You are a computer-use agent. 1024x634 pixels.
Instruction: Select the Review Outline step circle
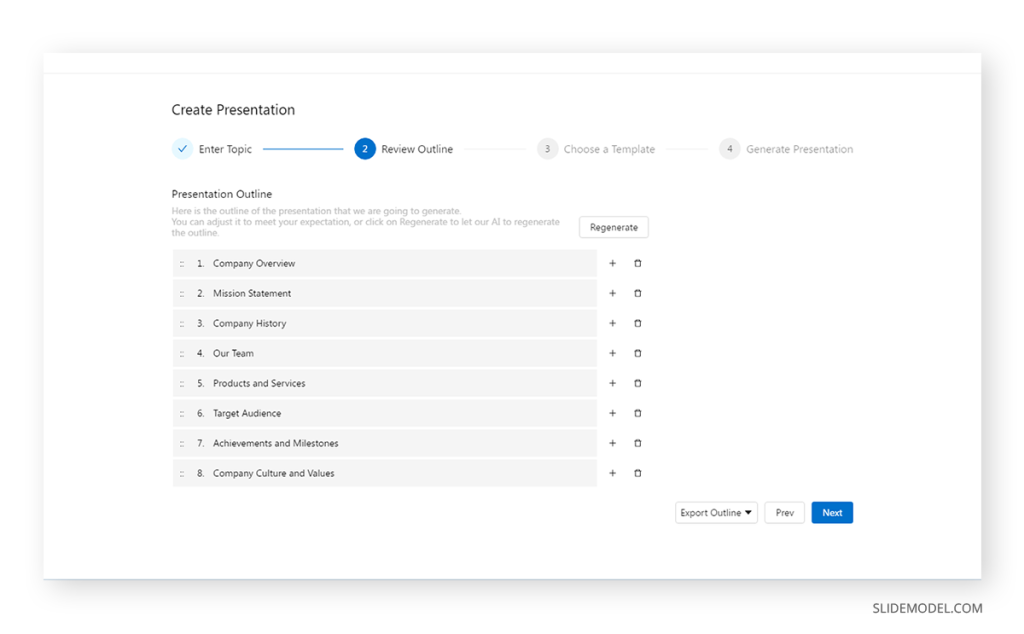coord(365,148)
